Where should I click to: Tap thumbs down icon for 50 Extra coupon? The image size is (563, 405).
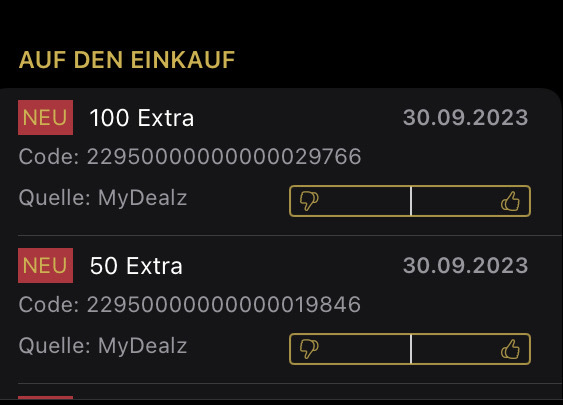[309, 349]
